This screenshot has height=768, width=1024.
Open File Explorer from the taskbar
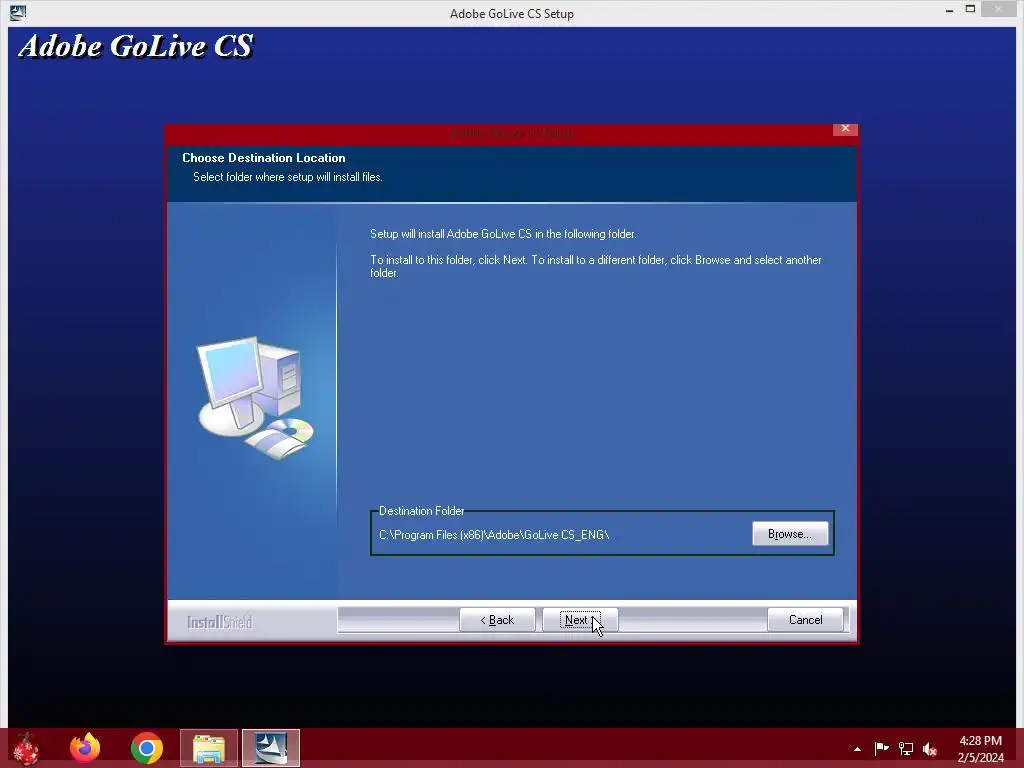click(x=209, y=748)
